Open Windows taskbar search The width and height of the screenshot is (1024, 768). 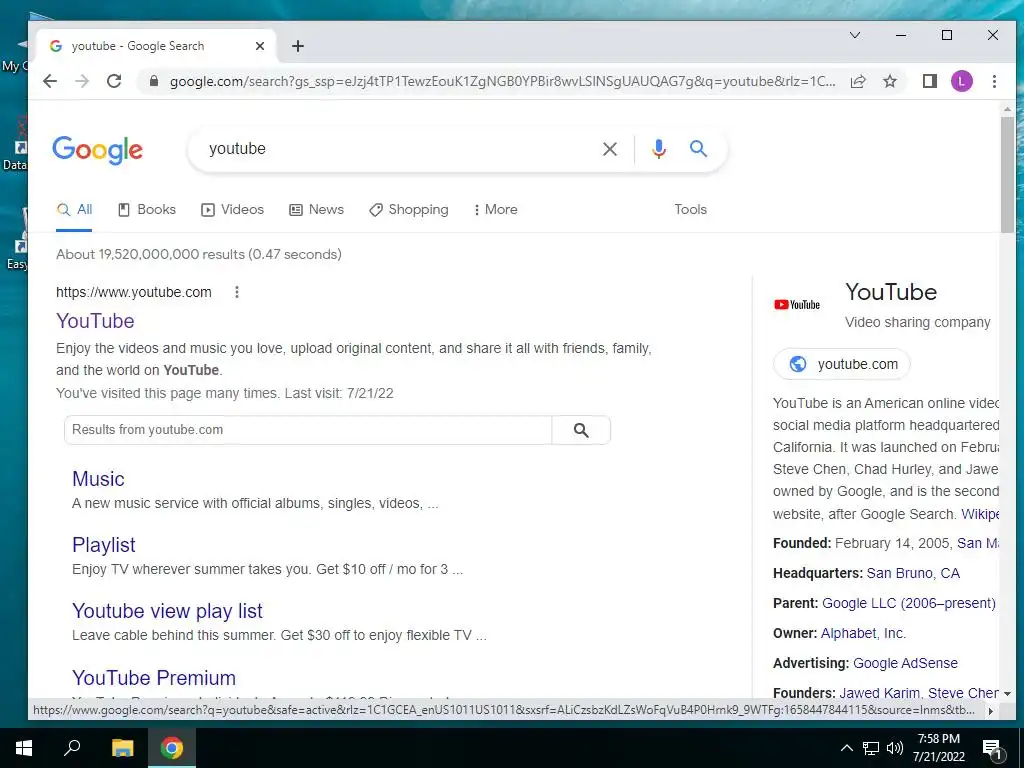point(72,748)
